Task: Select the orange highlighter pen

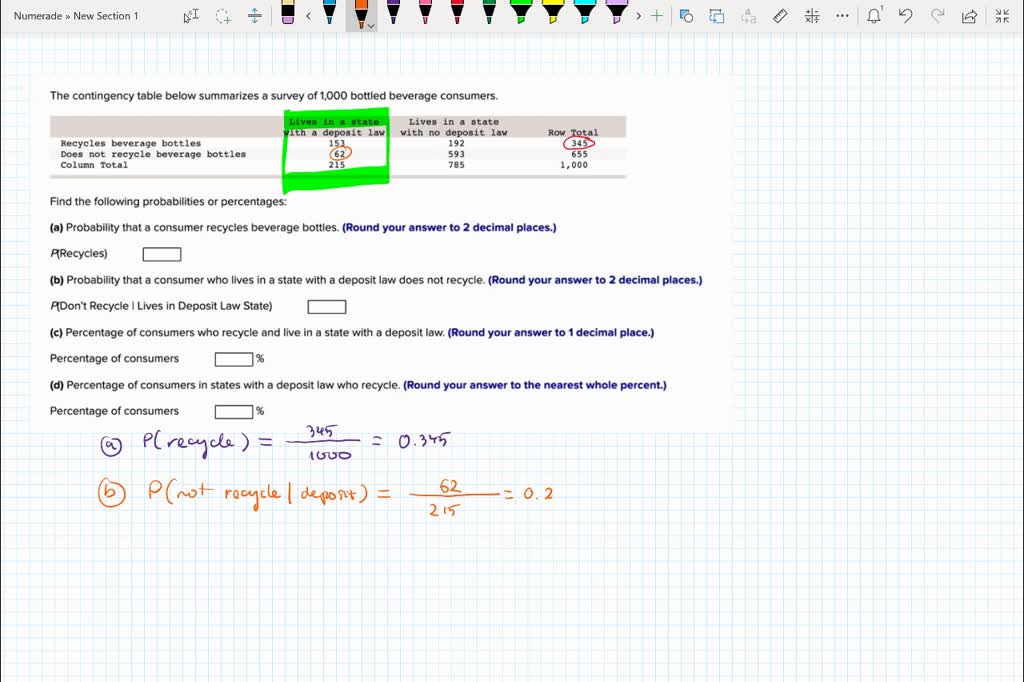Action: [x=361, y=15]
